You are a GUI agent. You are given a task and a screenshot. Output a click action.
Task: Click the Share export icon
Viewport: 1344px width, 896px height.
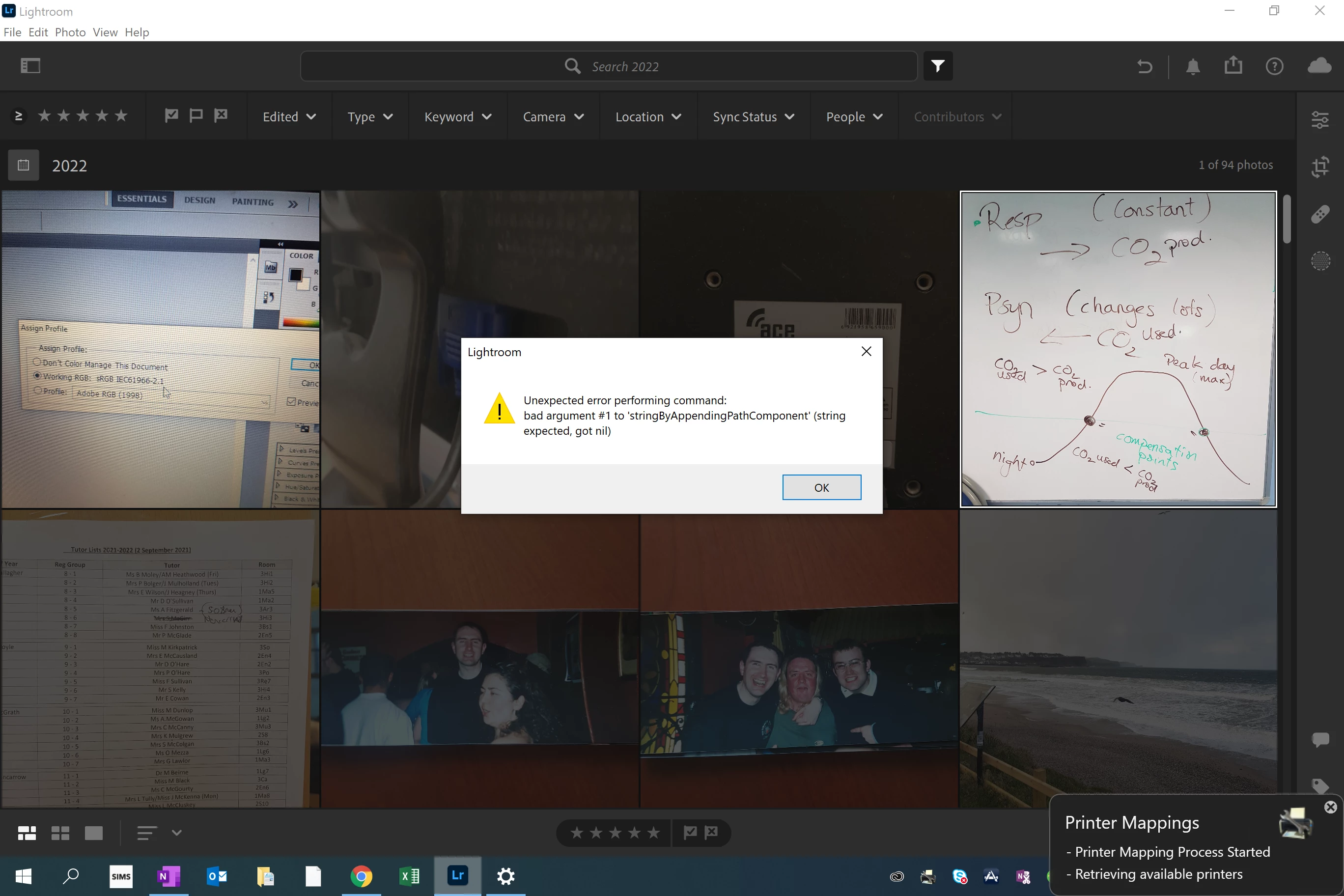1233,66
